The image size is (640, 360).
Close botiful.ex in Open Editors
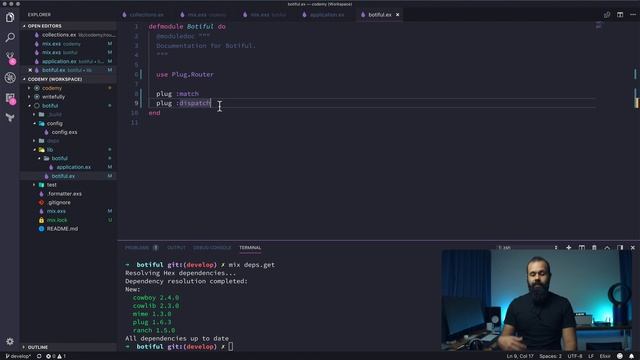(30, 70)
